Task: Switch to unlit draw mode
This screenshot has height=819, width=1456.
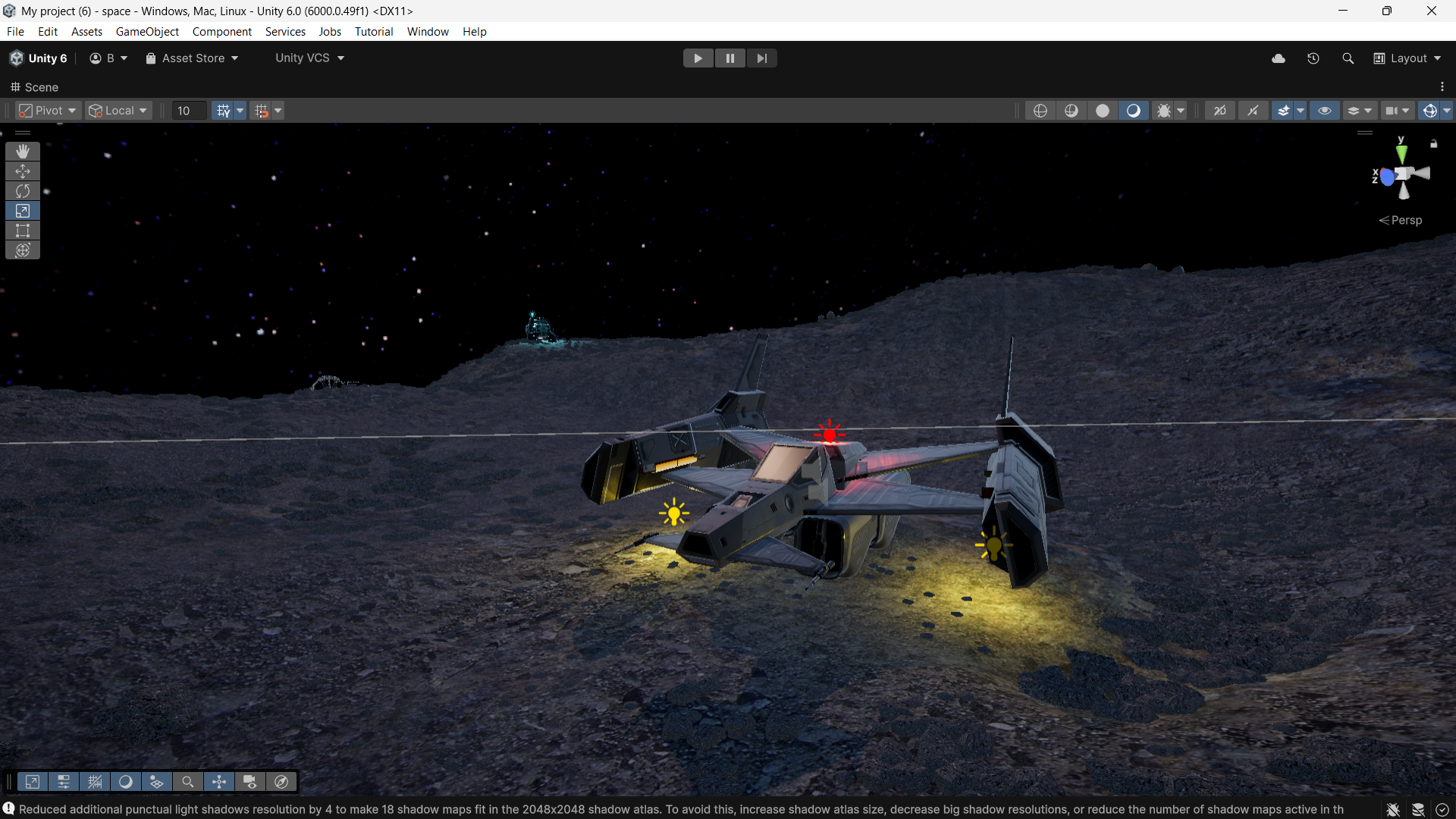Action: (1103, 111)
